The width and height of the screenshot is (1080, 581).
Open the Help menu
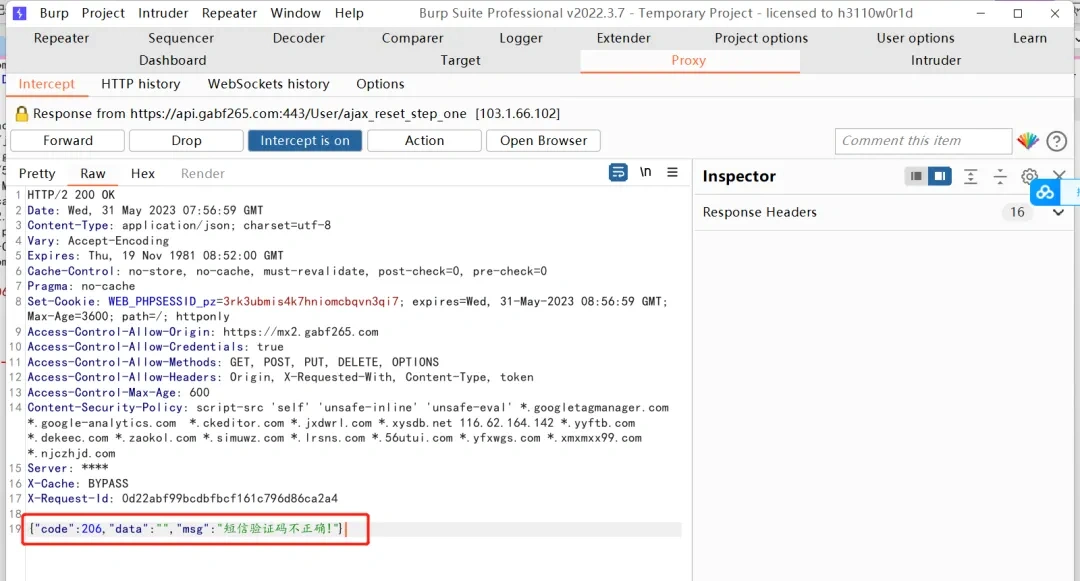click(x=349, y=13)
